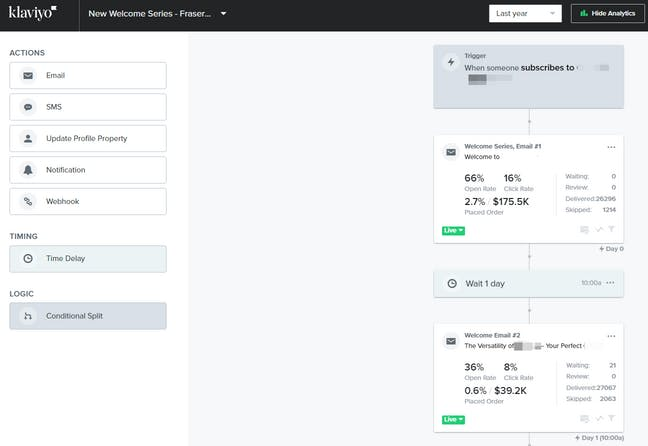Click the Klaviyo logo
This screenshot has width=648, height=446.
pos(32,13)
